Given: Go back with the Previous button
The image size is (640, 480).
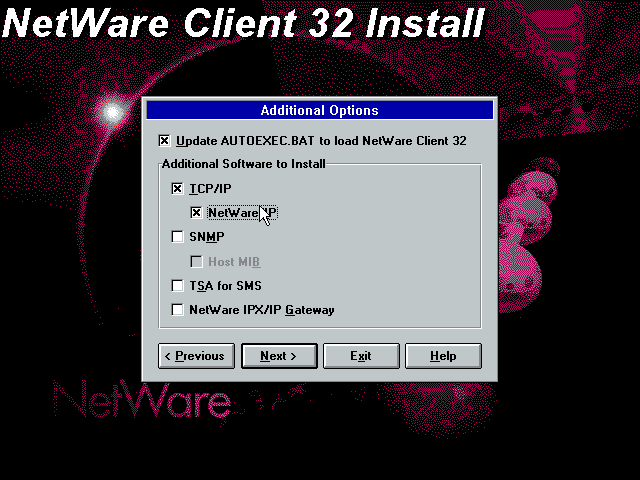Looking at the screenshot, I should click(196, 356).
